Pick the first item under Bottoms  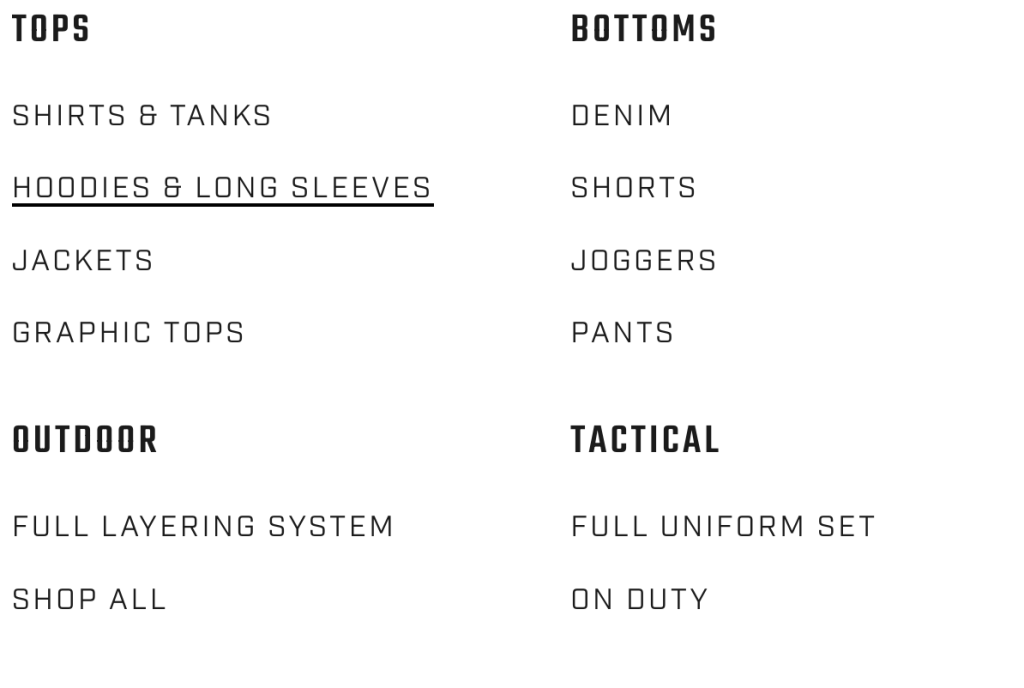621,116
